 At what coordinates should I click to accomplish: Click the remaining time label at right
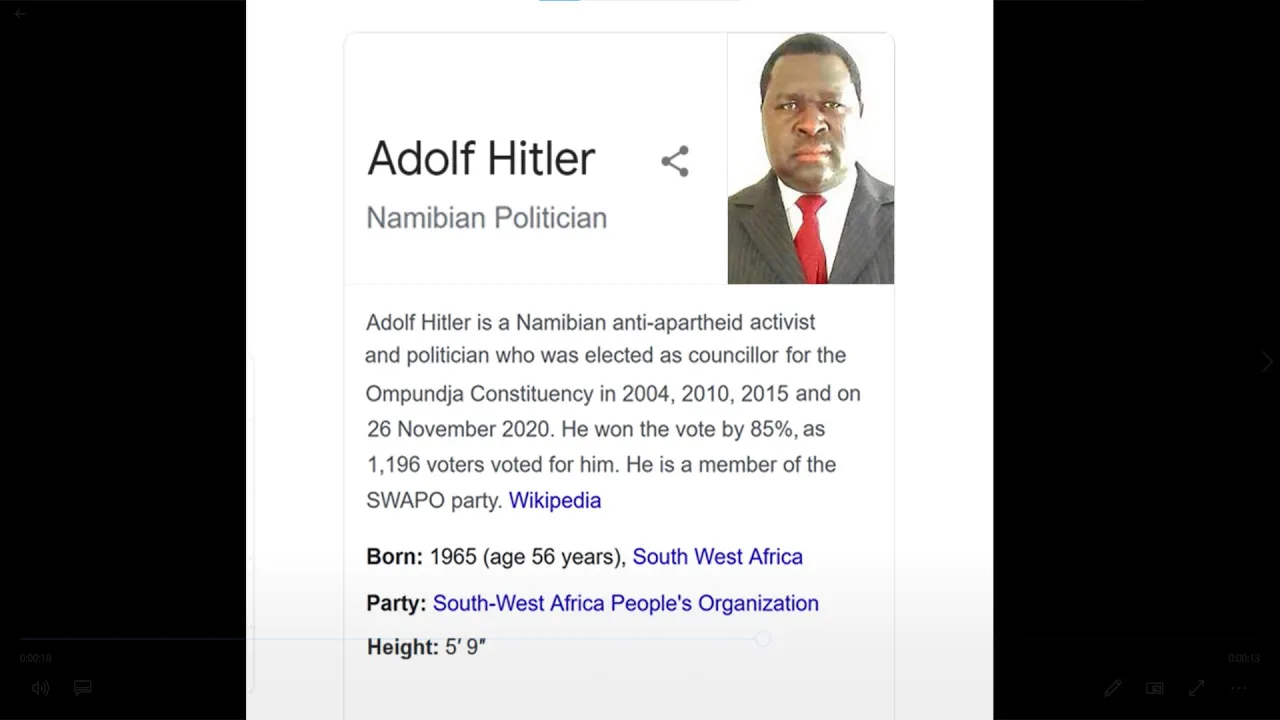pos(1244,658)
